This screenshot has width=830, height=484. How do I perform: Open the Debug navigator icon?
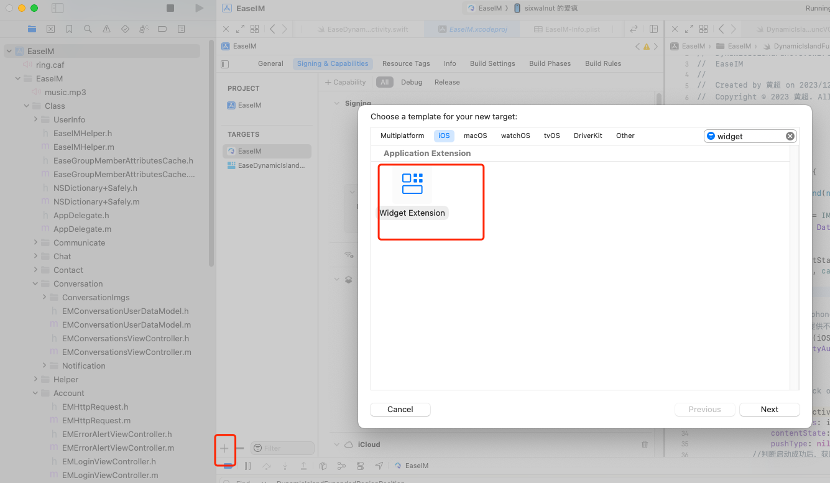coord(143,29)
